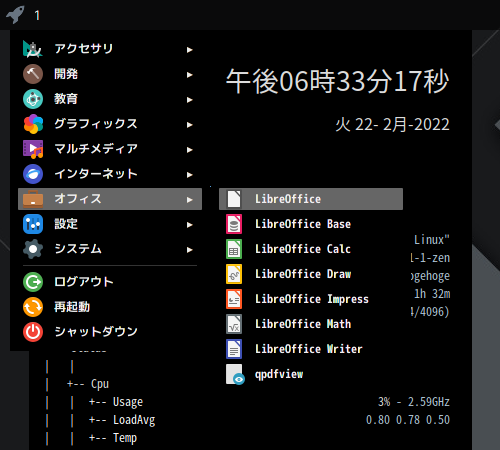The image size is (500, 450).
Task: Click the 再起動 orange icon
Action: [33, 307]
